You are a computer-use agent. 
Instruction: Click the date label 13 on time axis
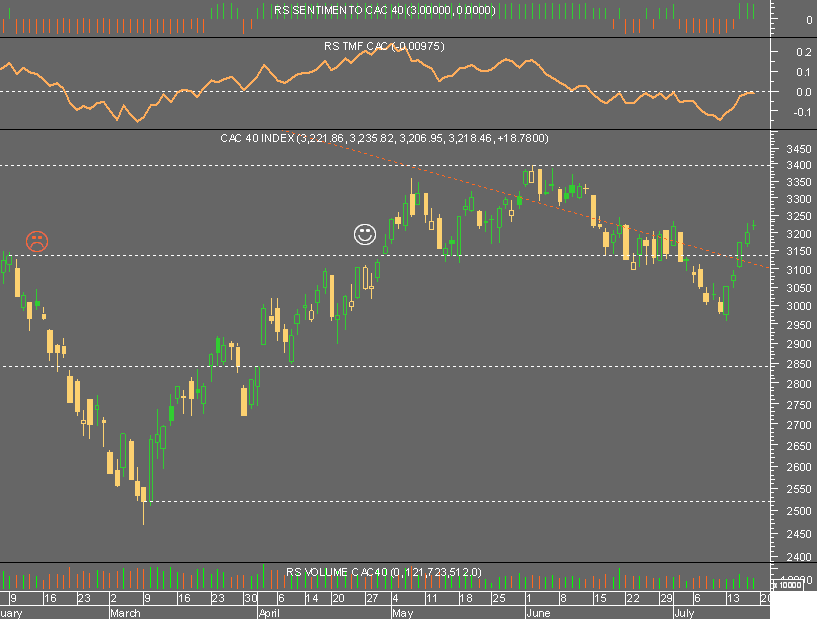tap(733, 598)
